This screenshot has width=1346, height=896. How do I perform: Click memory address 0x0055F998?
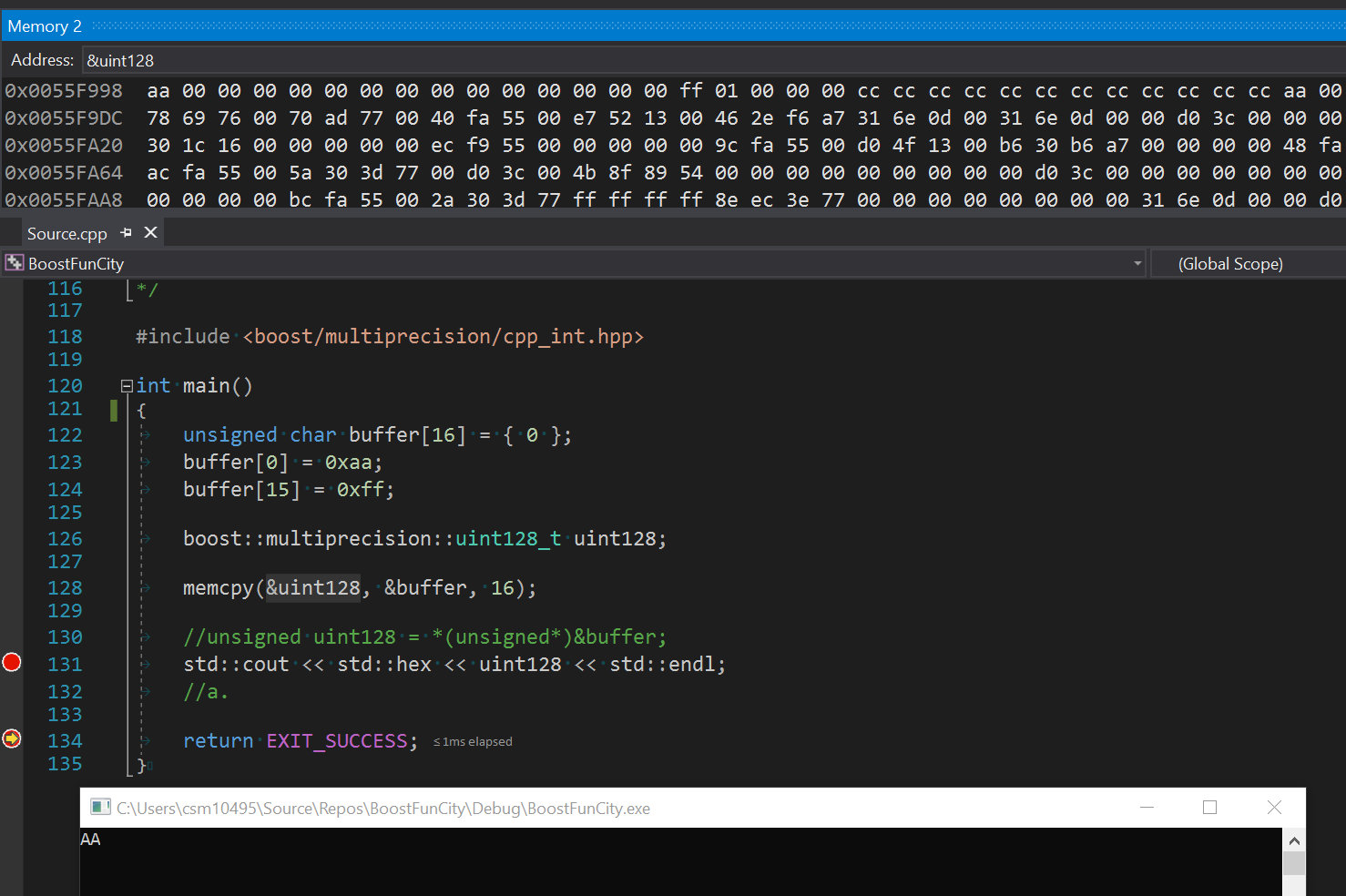(64, 91)
